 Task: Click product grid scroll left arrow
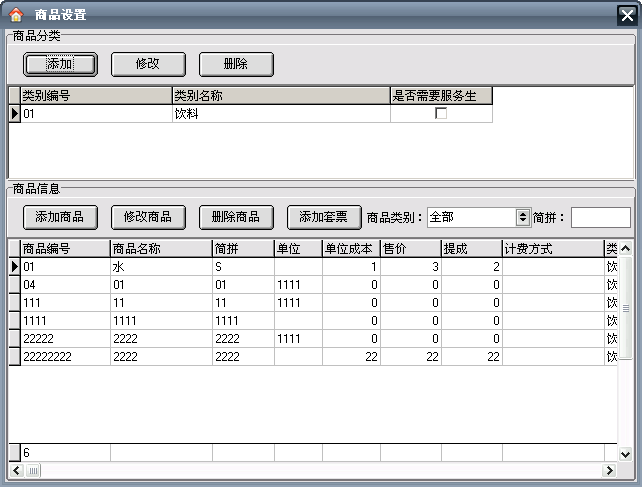(x=16, y=470)
